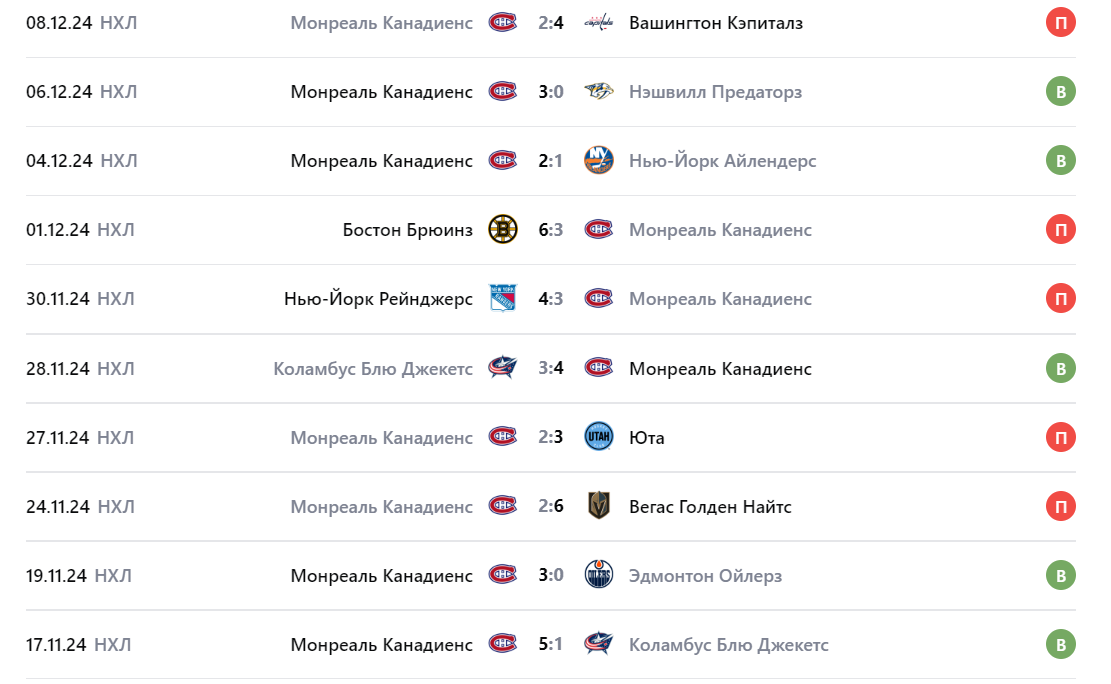1111x684 pixels.
Task: Click the Utah team logo
Action: point(598,437)
